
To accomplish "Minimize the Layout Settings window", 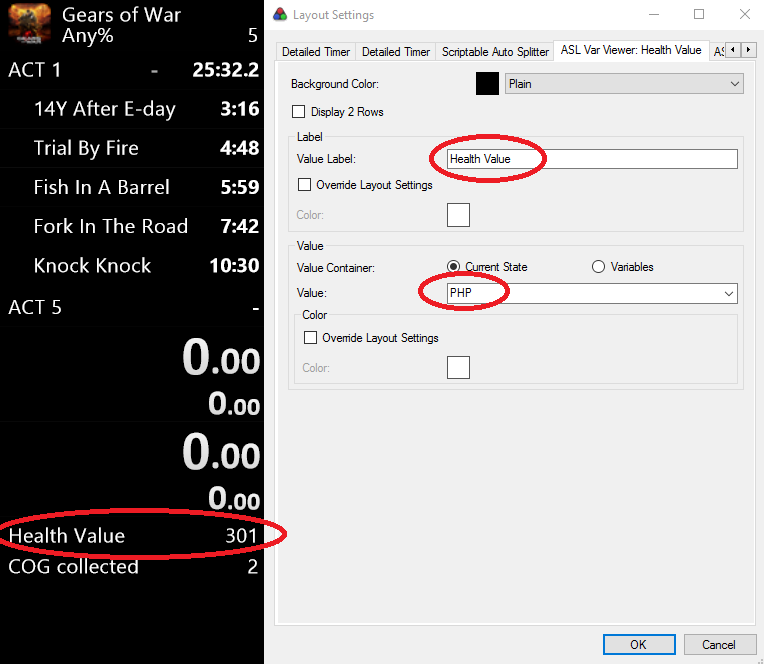I will pyautogui.click(x=654, y=14).
